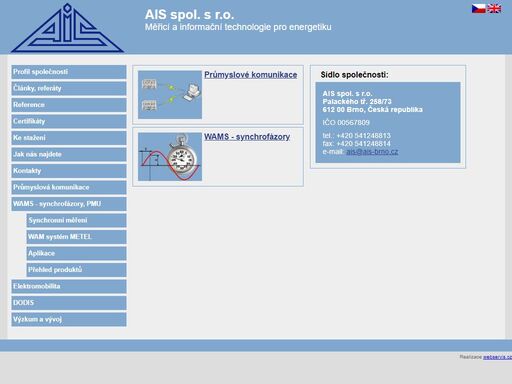Select WAMS - synchrofázory, PMU menu item
The width and height of the screenshot is (512, 384).
(x=69, y=204)
